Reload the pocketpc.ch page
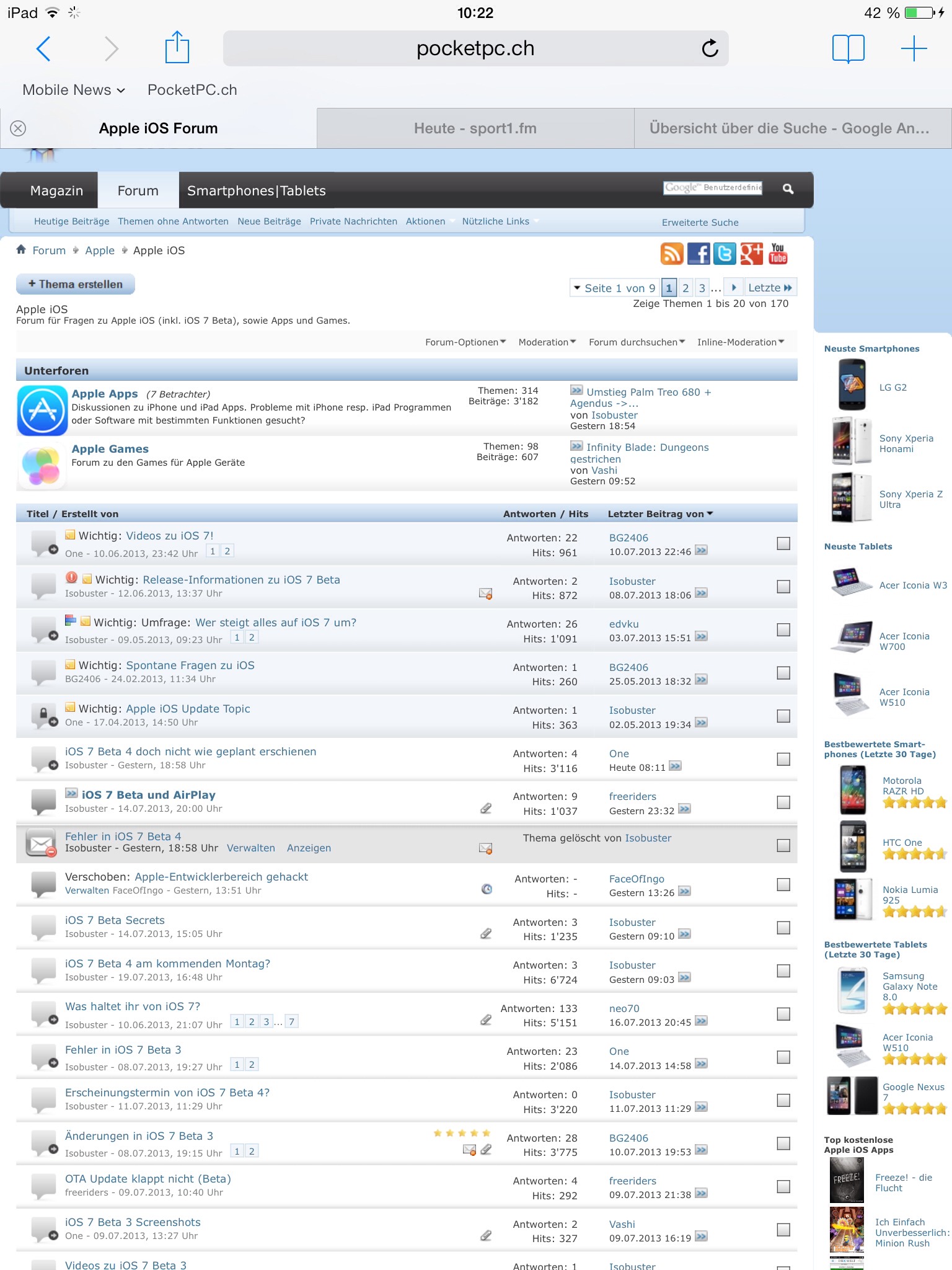This screenshot has height=1270, width=952. coord(710,48)
